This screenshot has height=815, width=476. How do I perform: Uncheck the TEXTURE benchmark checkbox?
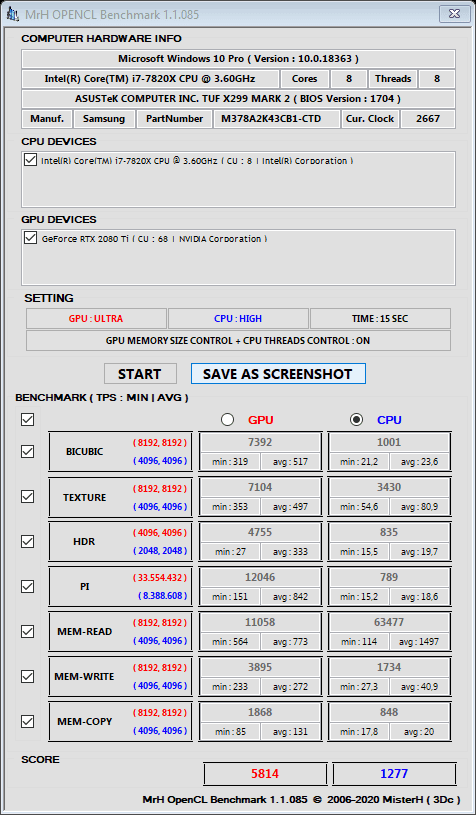pos(27,496)
